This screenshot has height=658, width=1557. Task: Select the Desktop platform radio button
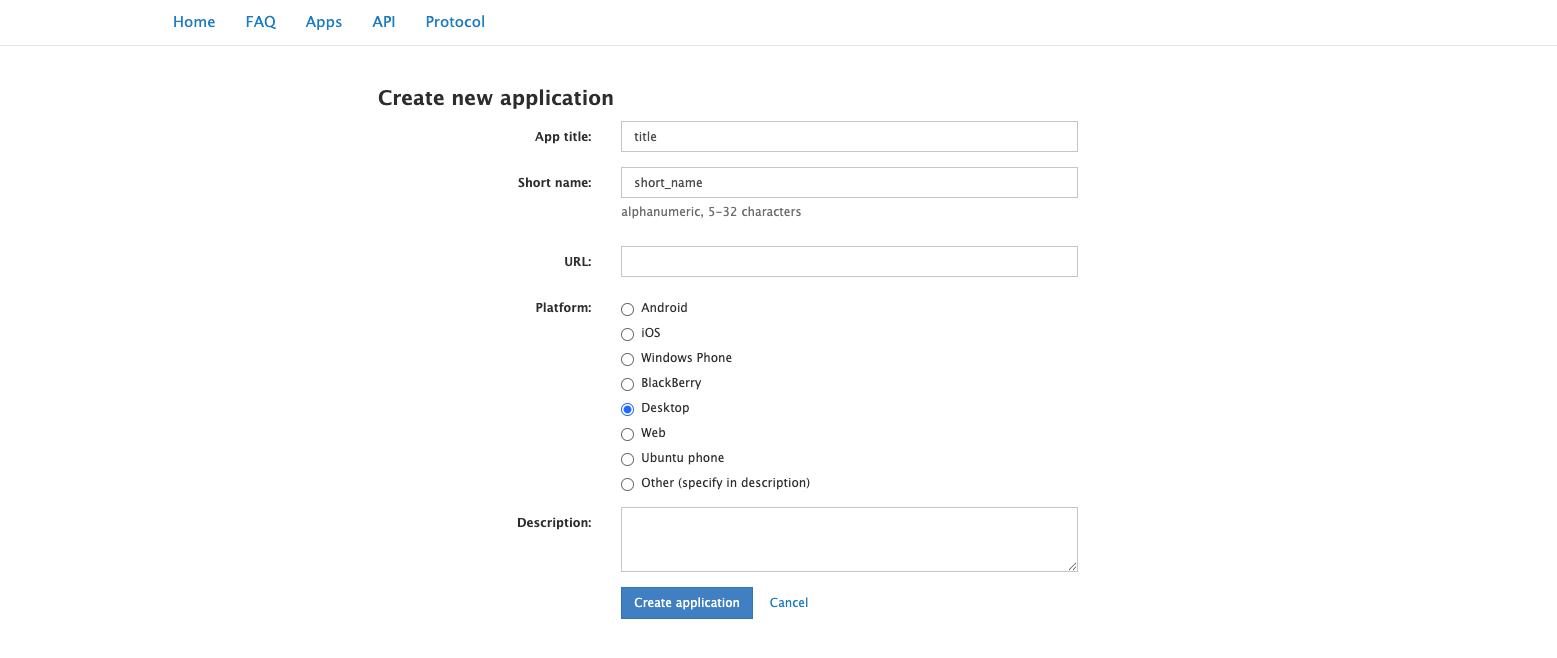tap(628, 409)
